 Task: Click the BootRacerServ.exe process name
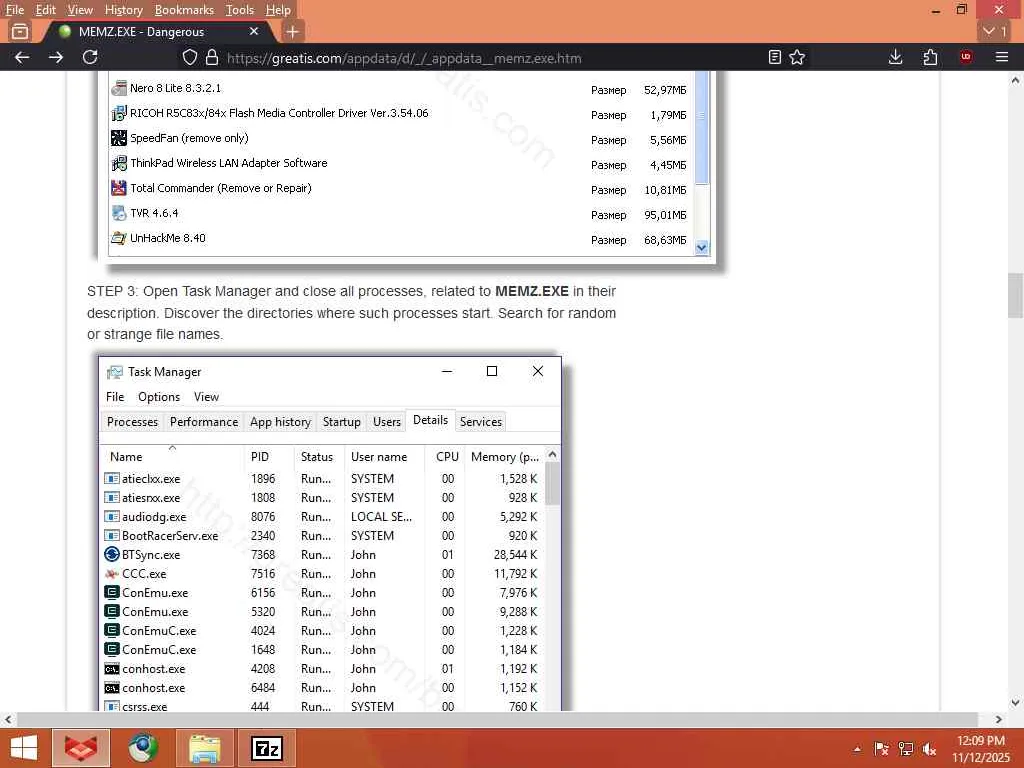pyautogui.click(x=170, y=536)
